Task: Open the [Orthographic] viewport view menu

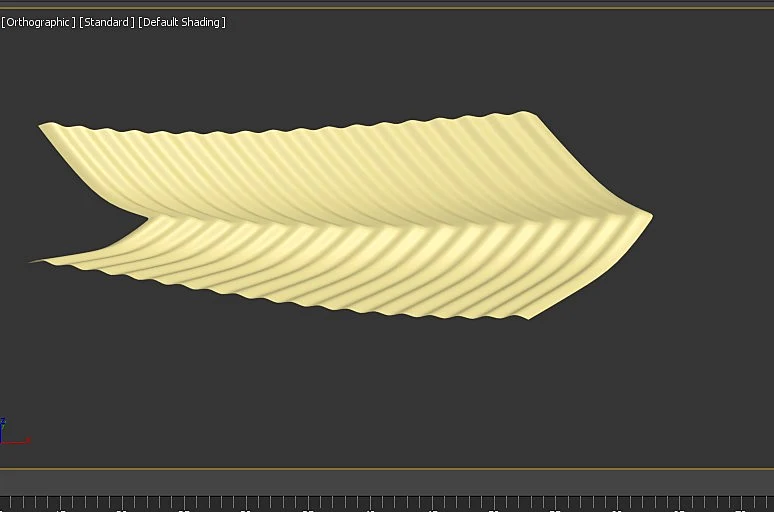Action: (39, 22)
